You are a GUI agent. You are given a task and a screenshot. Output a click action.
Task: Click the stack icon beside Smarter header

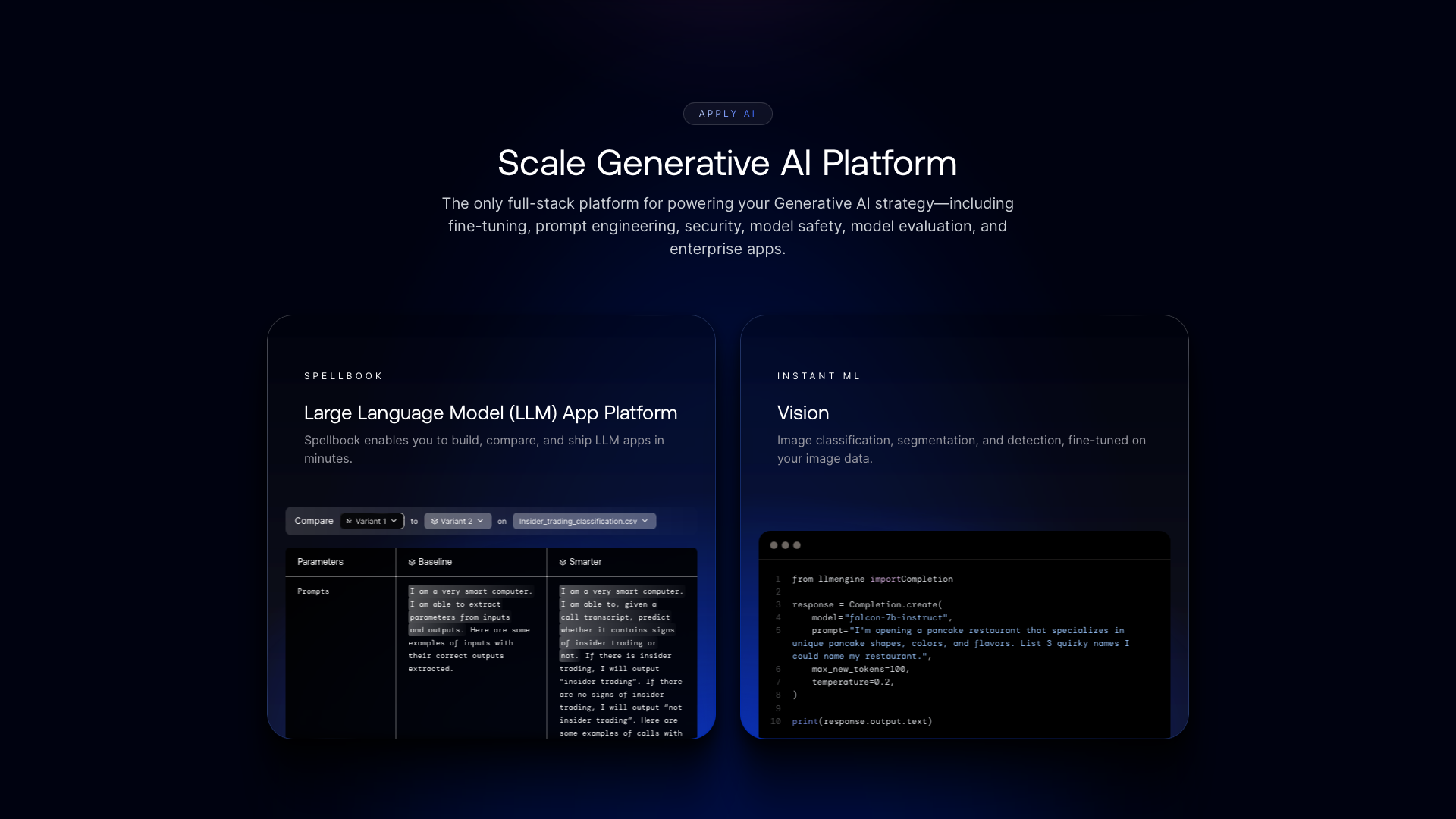click(563, 563)
